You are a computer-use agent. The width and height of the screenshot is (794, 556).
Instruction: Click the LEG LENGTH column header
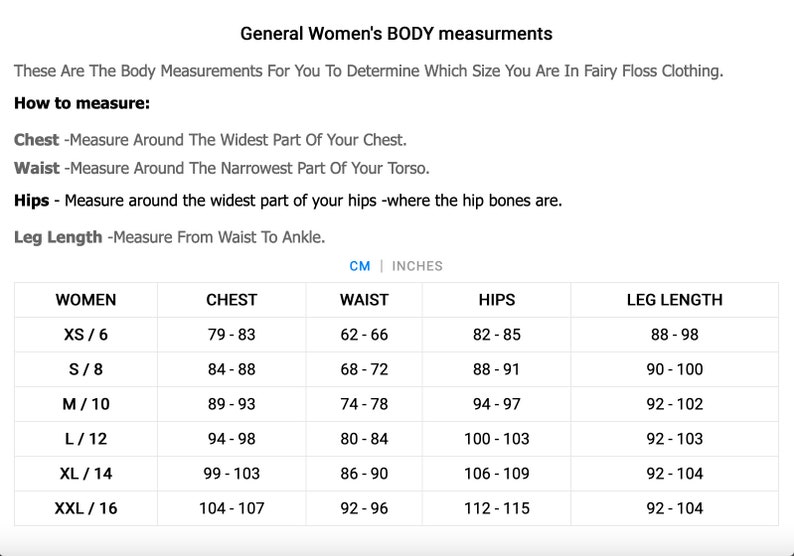[674, 300]
